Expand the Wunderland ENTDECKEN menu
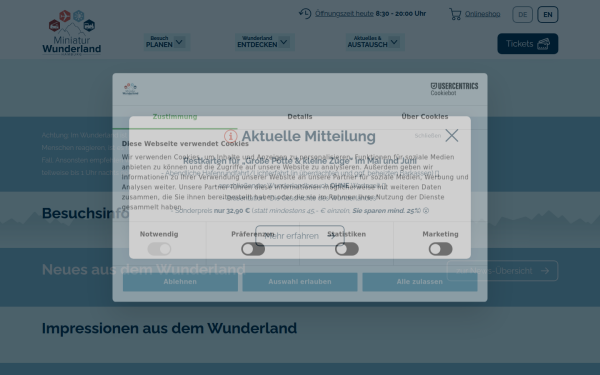600x375 pixels. (264, 42)
